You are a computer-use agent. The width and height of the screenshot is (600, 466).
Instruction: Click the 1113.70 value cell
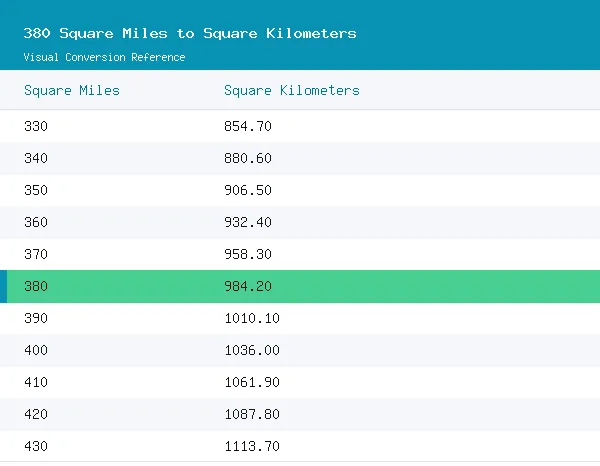(252, 446)
